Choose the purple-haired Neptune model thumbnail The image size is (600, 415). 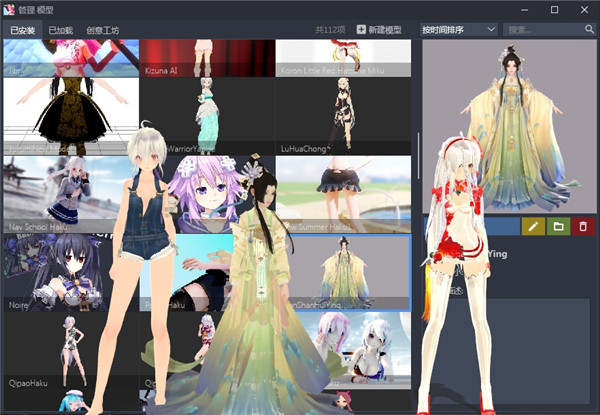click(207, 194)
